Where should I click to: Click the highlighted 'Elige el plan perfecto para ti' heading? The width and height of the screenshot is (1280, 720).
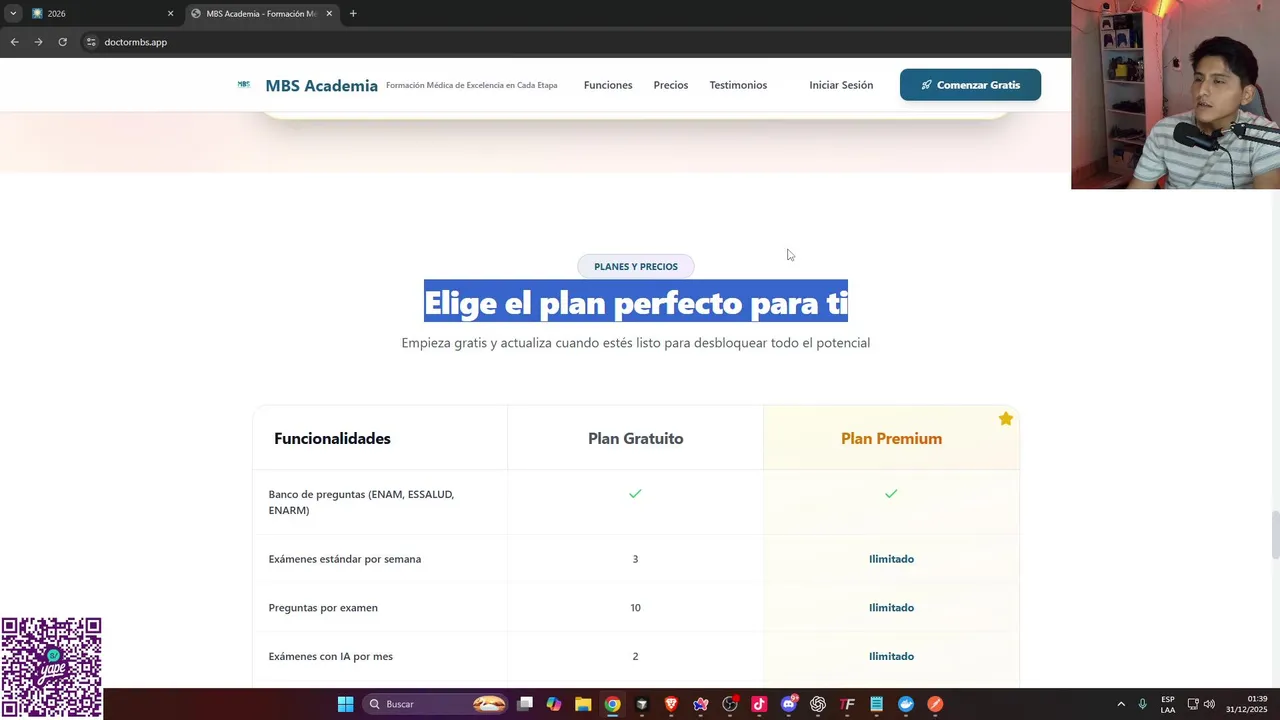click(636, 302)
